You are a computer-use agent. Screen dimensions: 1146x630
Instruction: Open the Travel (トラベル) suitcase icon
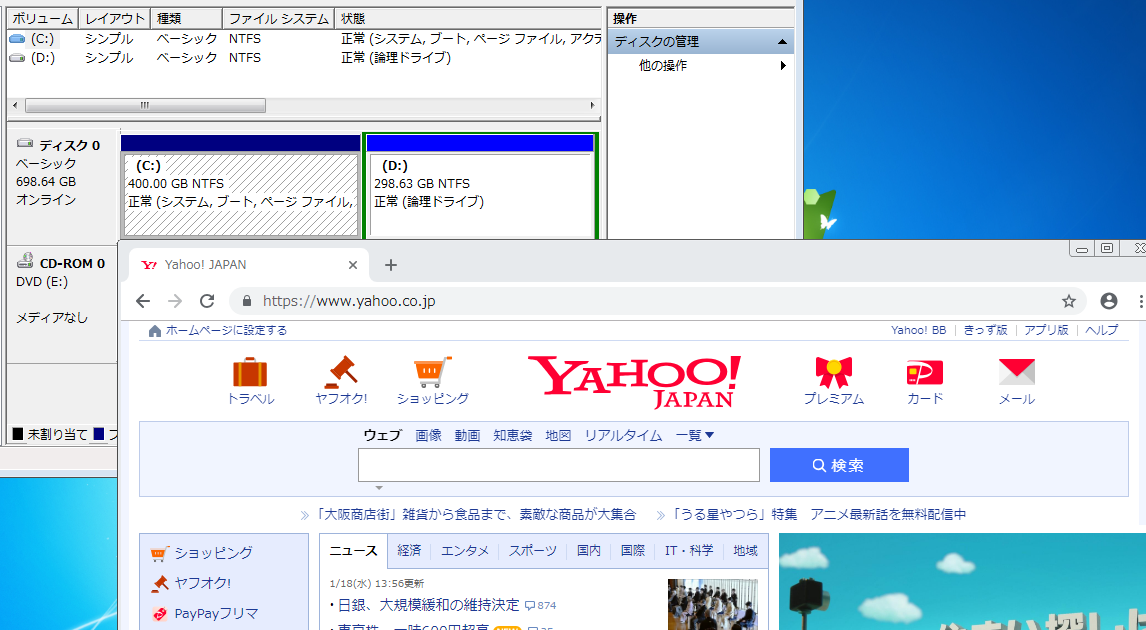[x=250, y=372]
